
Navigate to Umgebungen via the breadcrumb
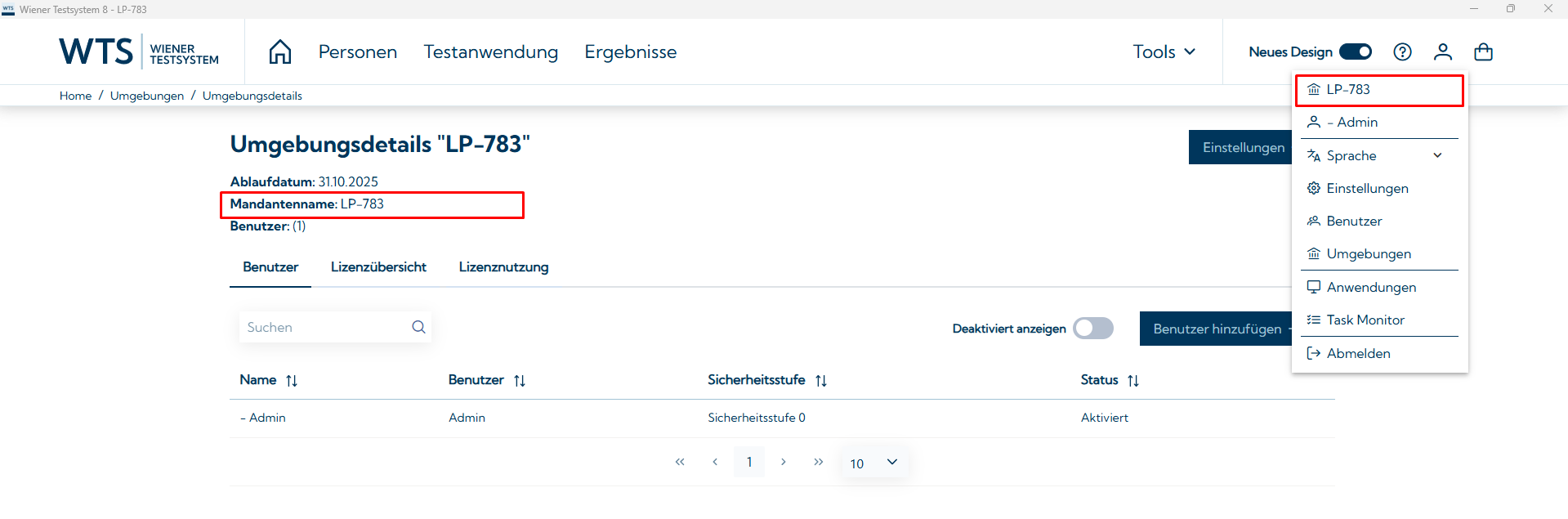tap(147, 96)
